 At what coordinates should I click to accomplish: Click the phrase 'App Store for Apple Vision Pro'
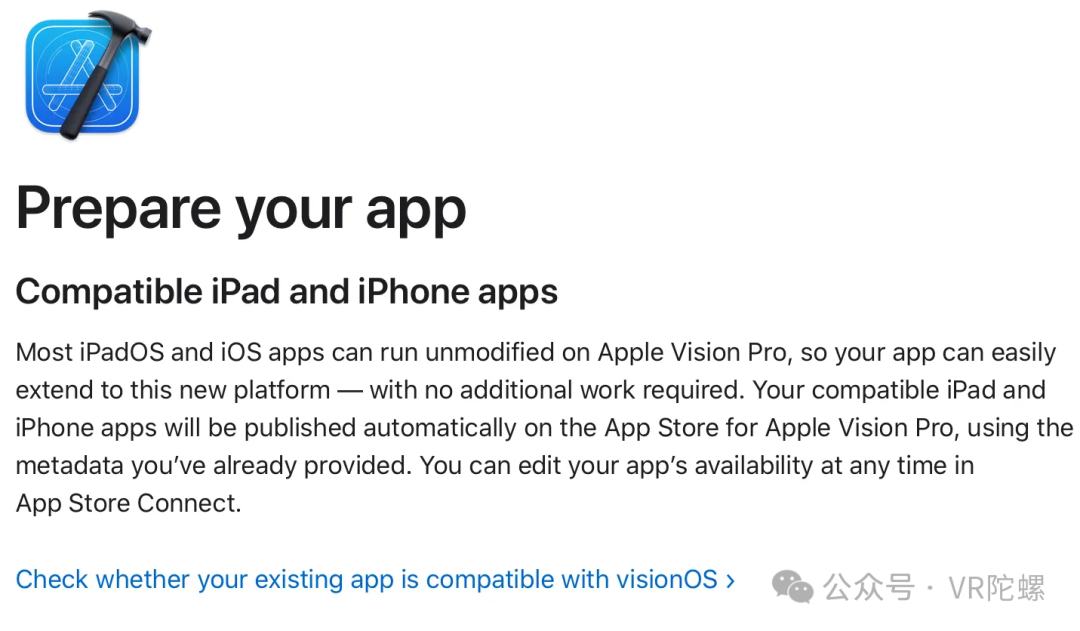[x=778, y=428]
